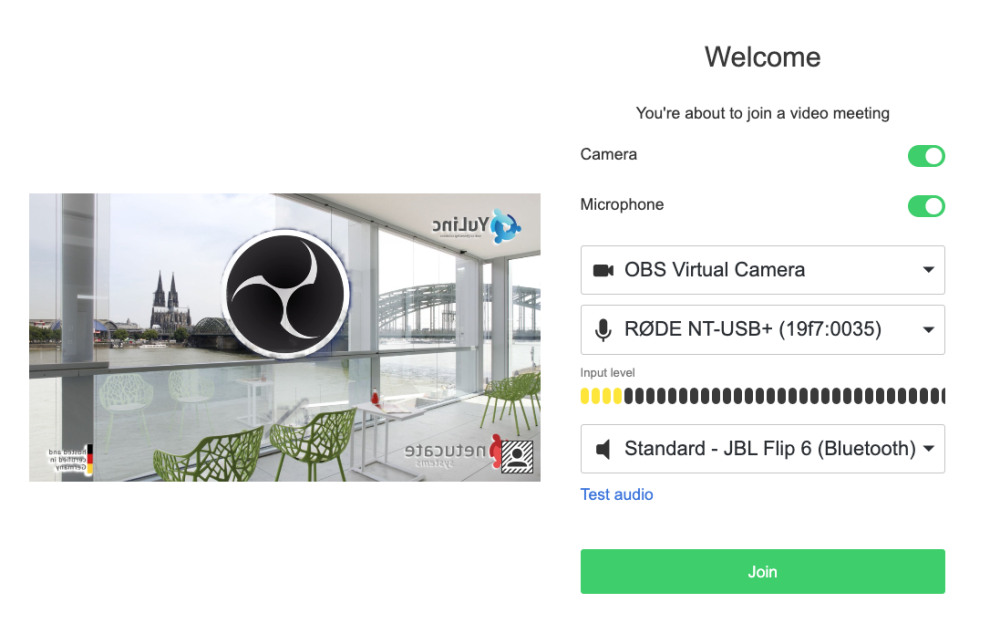Click the Test audio link

point(616,494)
